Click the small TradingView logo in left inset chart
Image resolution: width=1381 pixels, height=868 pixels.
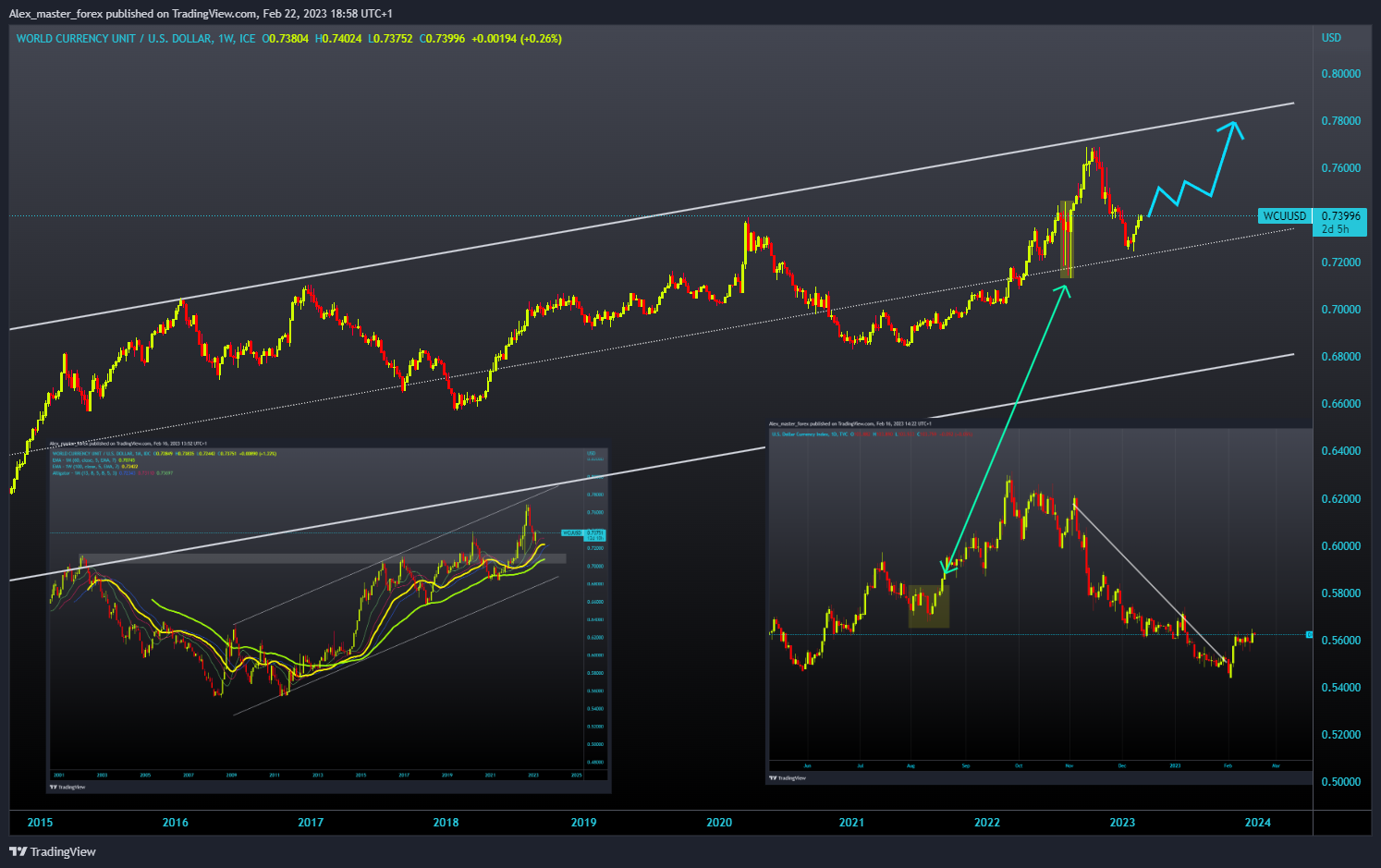pos(68,787)
